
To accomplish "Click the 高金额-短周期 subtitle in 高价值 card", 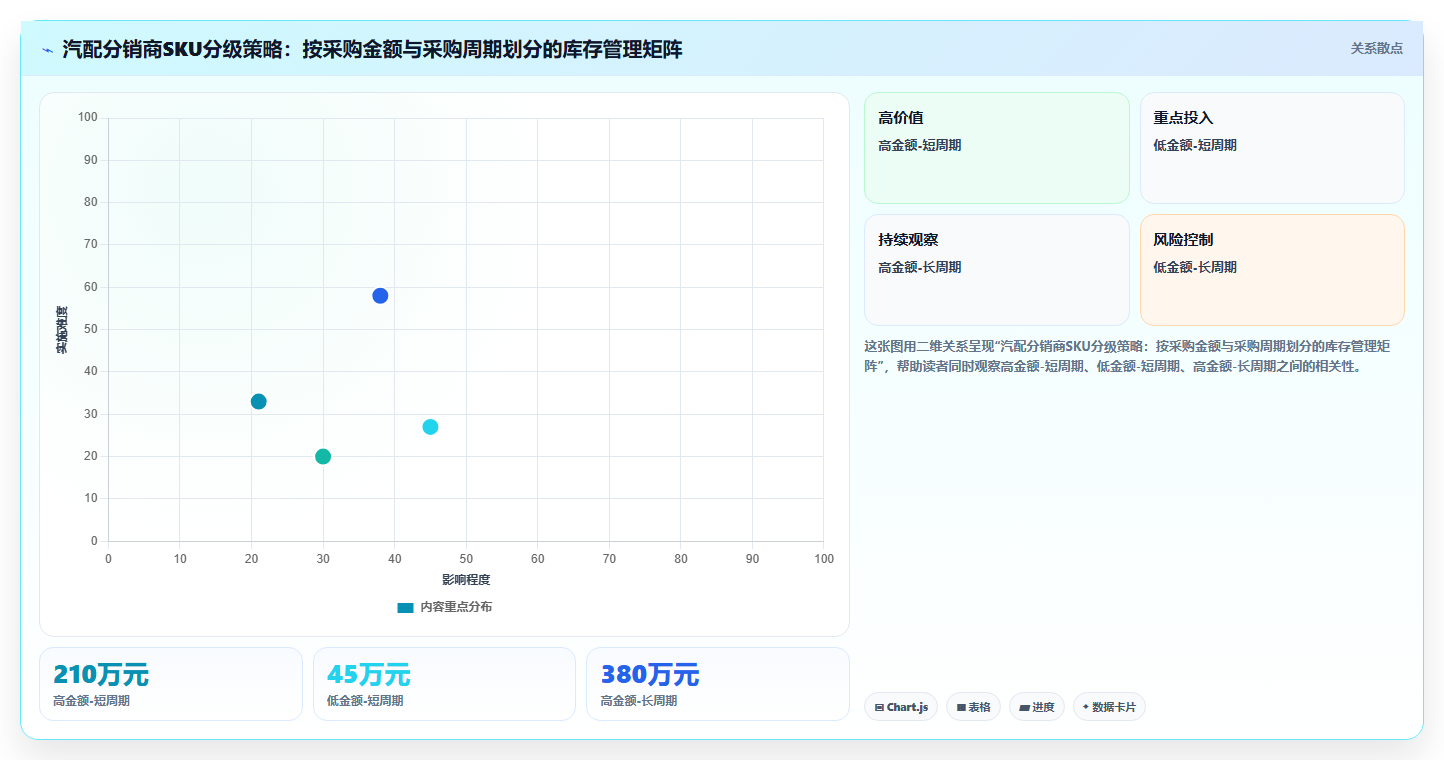I will tap(920, 146).
